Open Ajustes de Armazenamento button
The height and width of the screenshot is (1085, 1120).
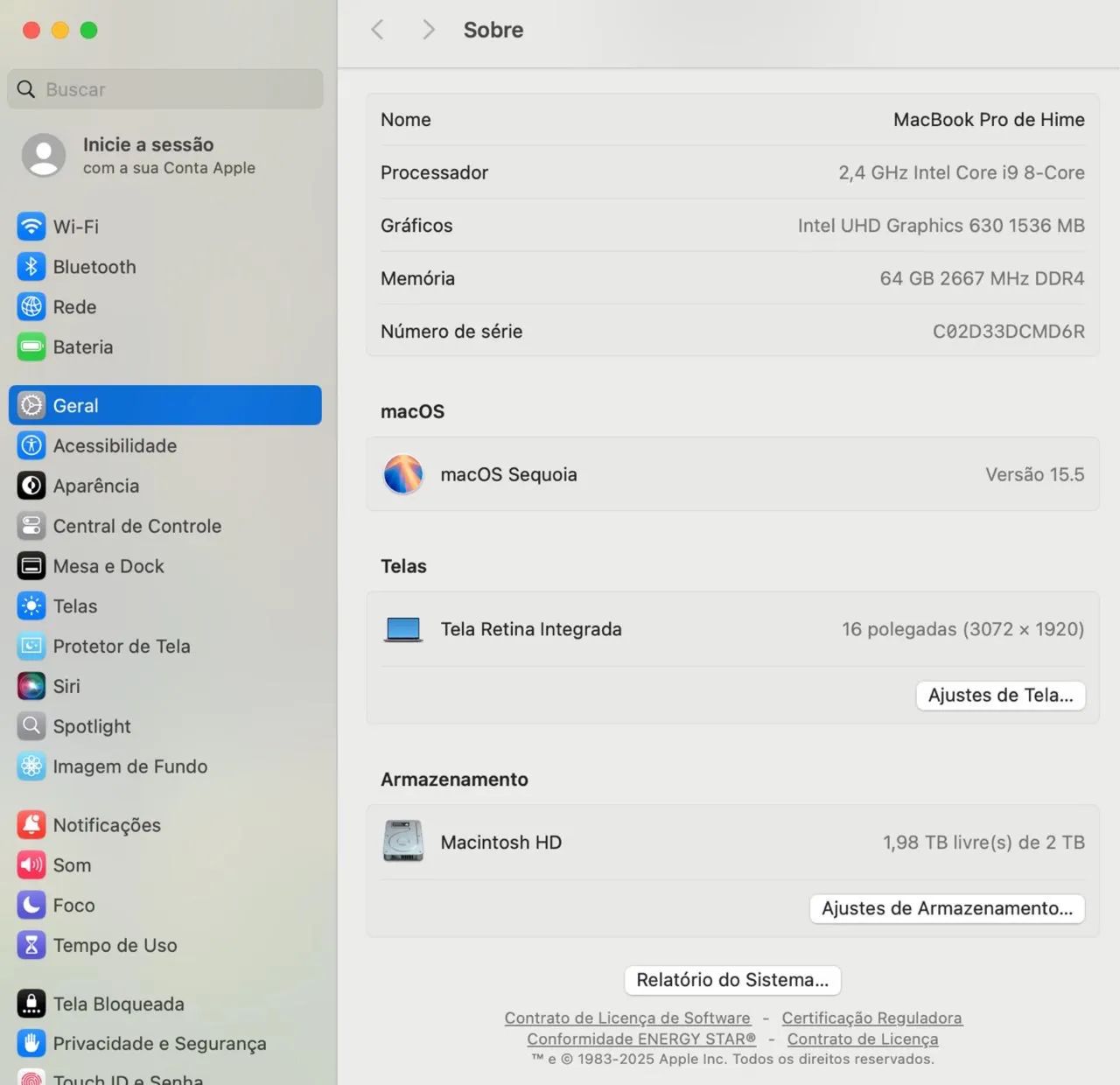coord(948,908)
